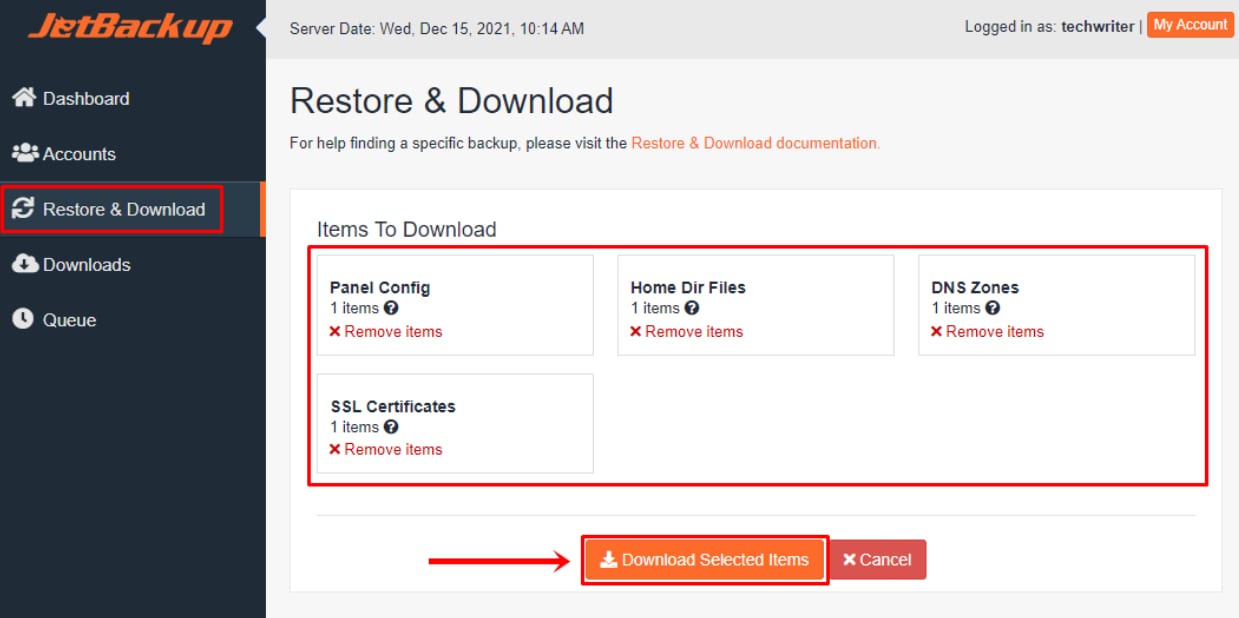Remove items from DNS Zones

point(988,331)
